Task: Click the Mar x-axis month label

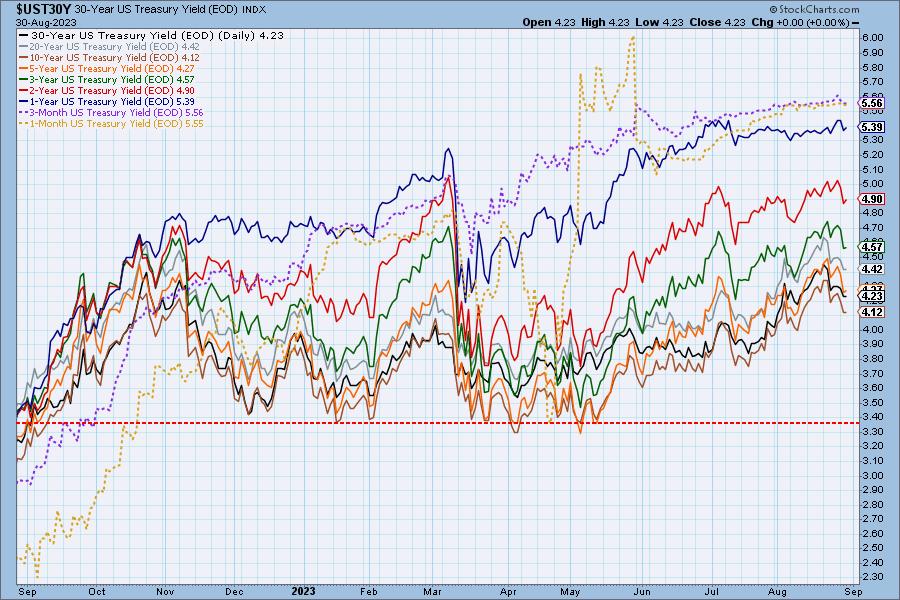Action: tap(432, 592)
